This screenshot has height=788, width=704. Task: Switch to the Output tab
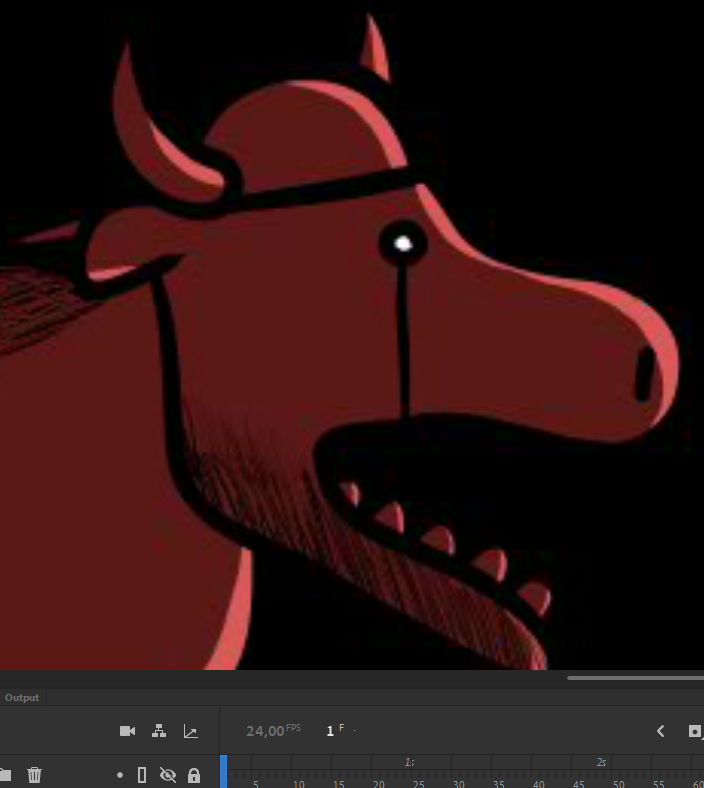point(22,698)
